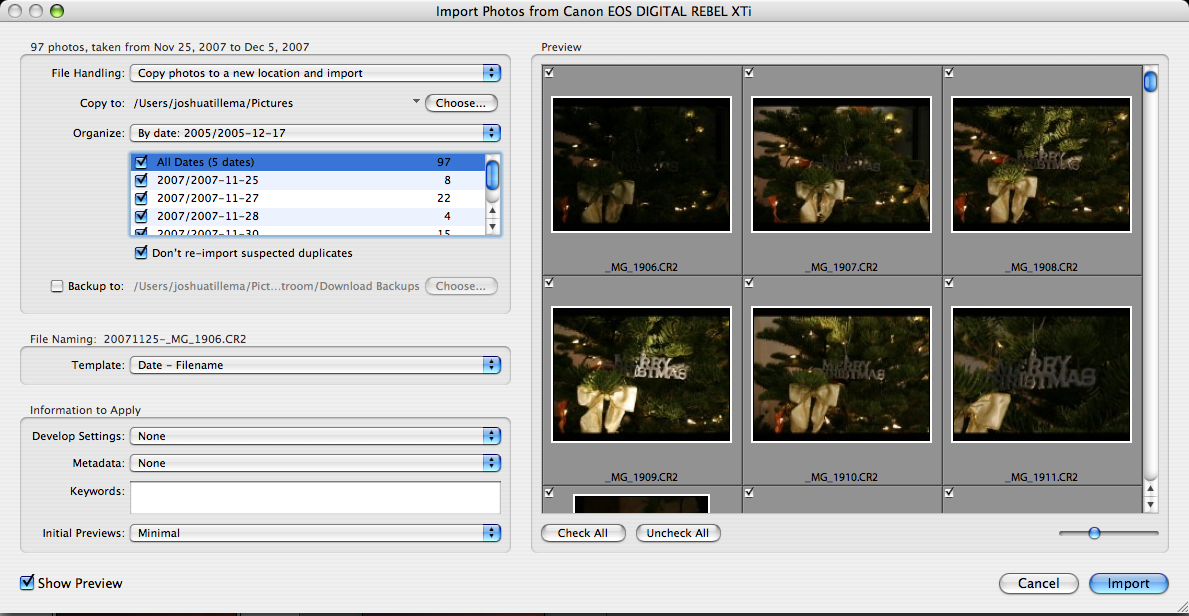Uncheck the 2007/2007-11-27 date folder
Viewport: 1189px width, 616px height.
tap(140, 198)
